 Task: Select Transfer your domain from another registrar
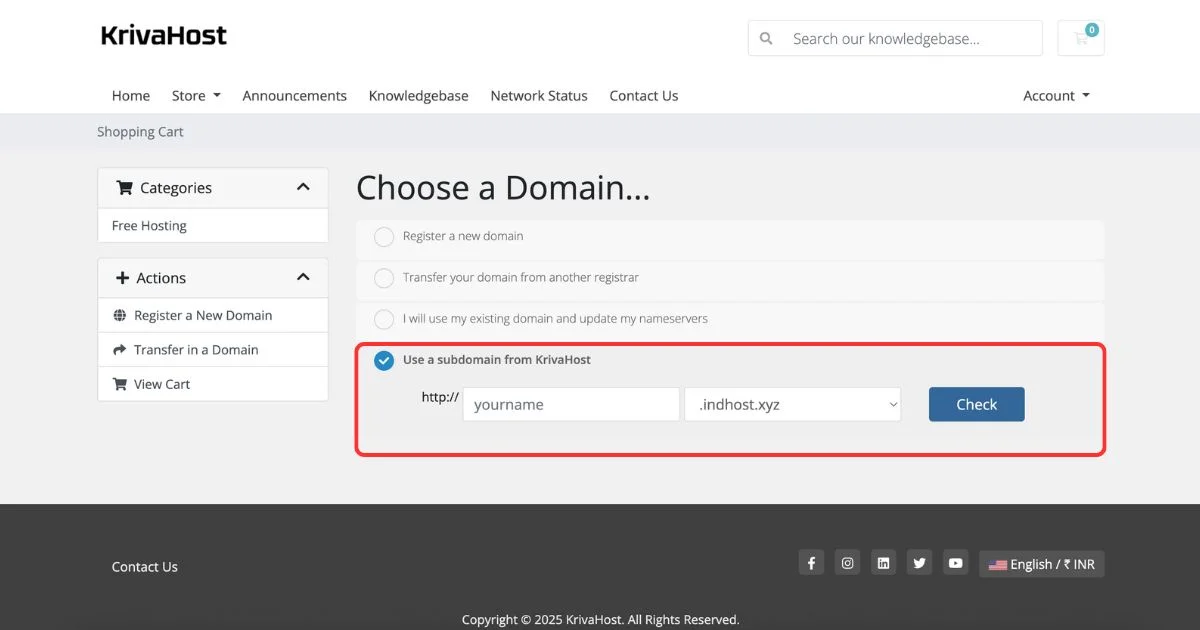pos(384,278)
